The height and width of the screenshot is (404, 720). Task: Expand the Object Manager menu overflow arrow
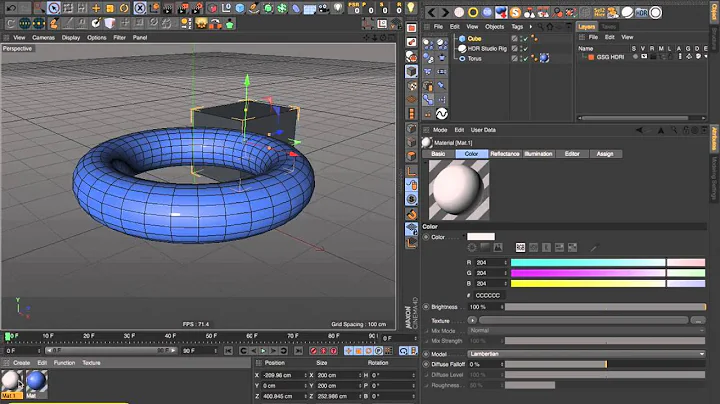tap(531, 27)
